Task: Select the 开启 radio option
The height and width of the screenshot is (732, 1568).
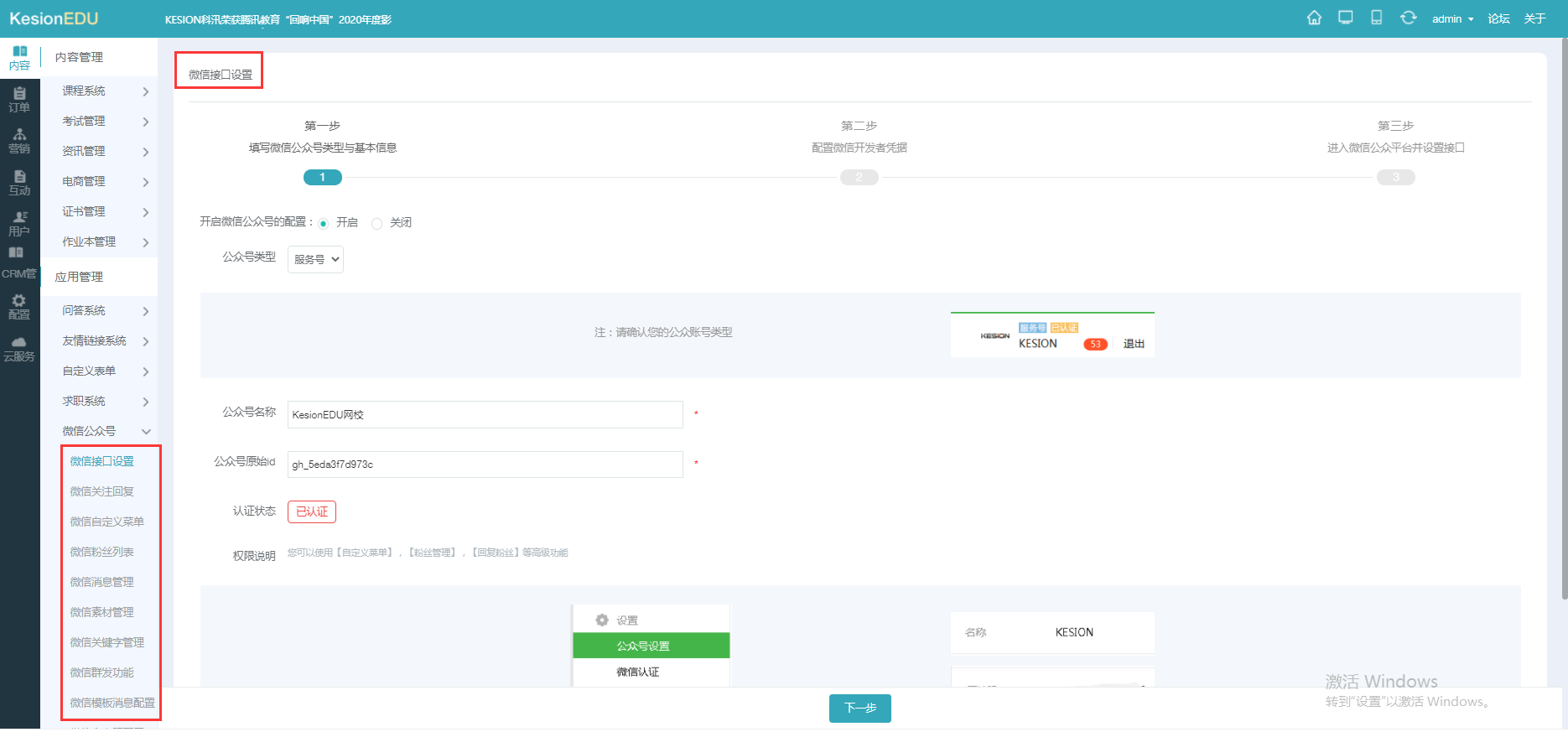Action: click(323, 223)
